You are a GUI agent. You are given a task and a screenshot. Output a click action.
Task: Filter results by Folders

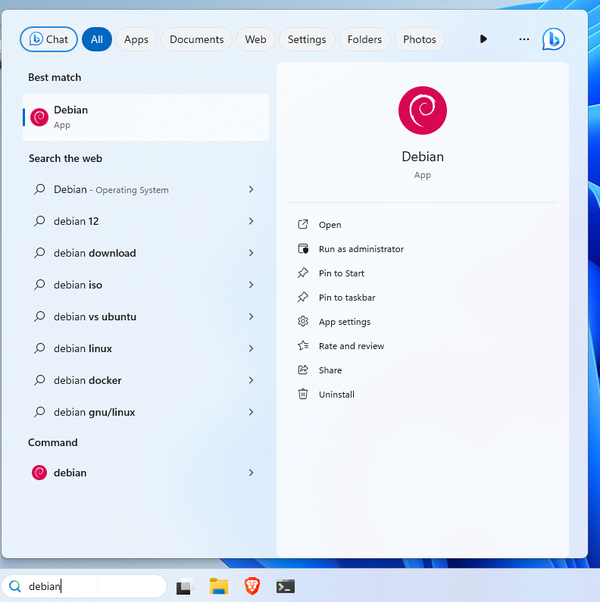point(365,39)
